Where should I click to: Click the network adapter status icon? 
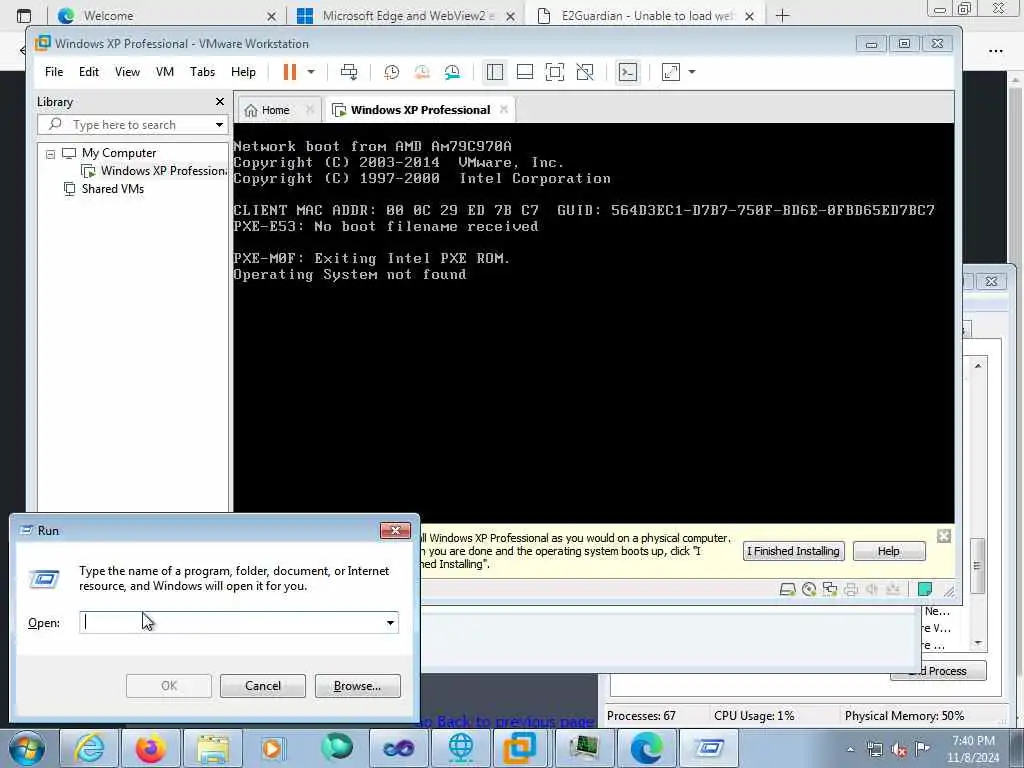(x=829, y=590)
